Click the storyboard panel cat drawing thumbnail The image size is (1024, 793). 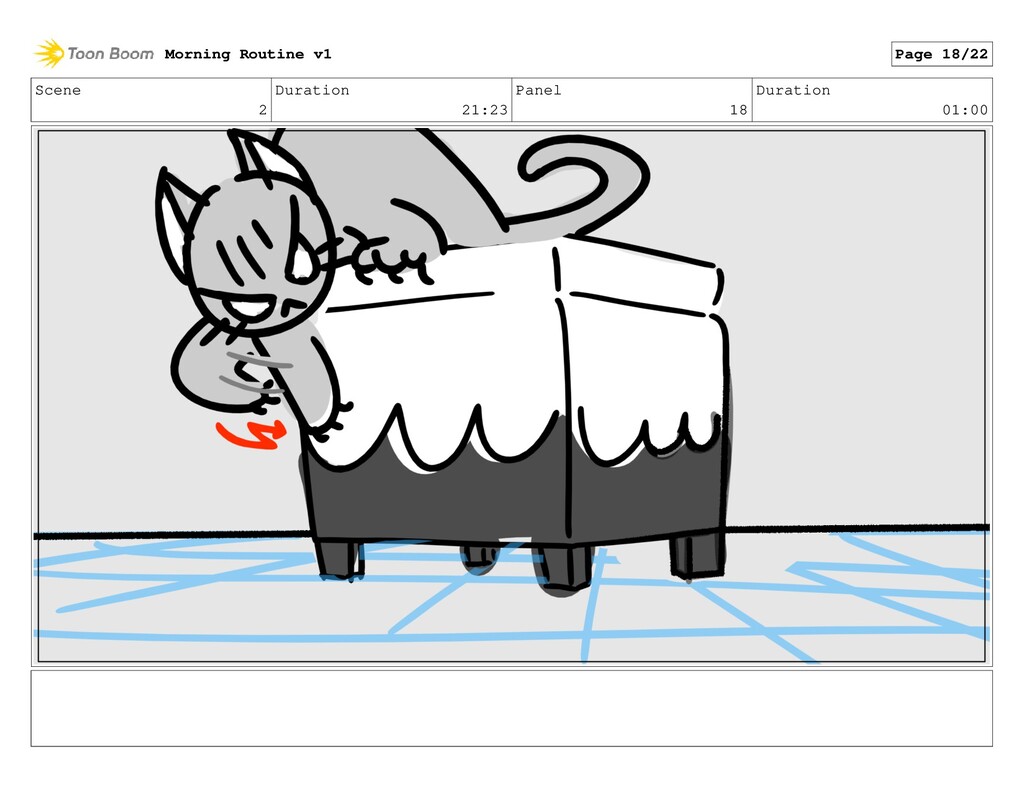(511, 396)
